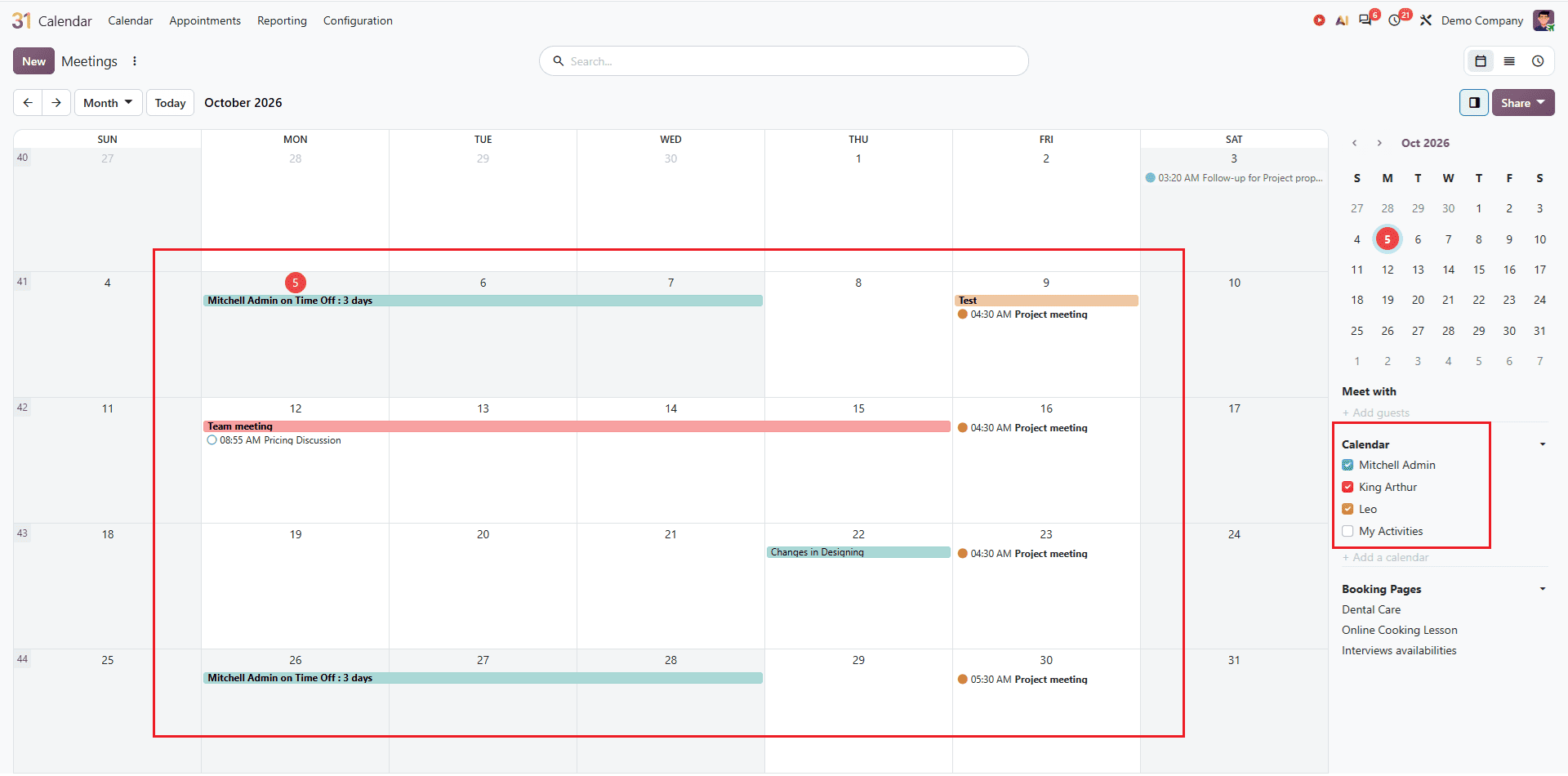Uncheck Leo calendar checkbox
Image resolution: width=1568 pixels, height=776 pixels.
click(x=1347, y=509)
